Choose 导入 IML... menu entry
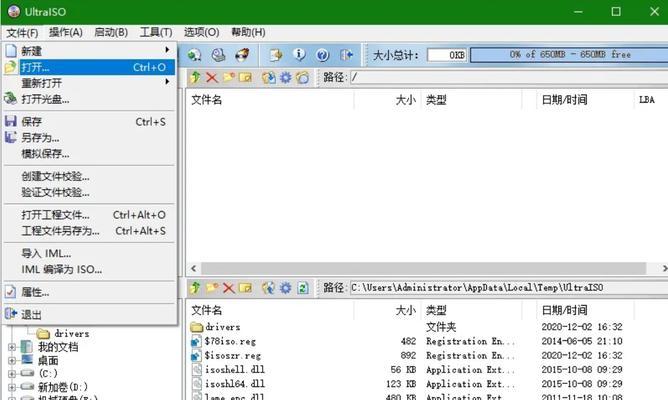The image size is (668, 400). tap(89, 253)
